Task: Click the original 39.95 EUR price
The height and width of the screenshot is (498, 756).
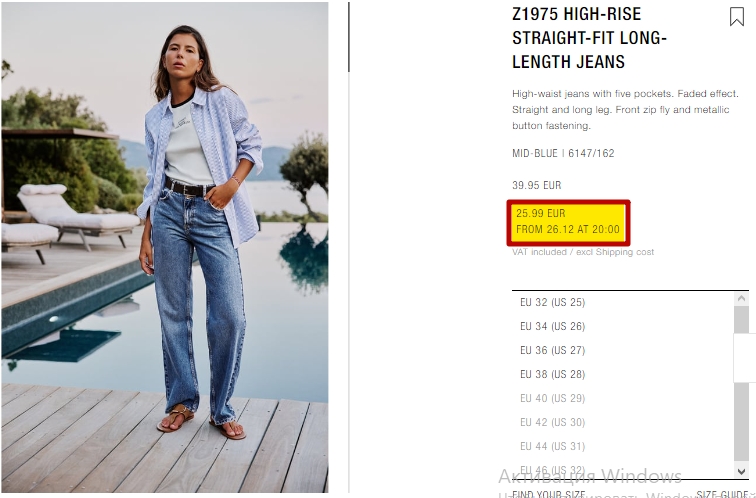Action: [x=537, y=185]
